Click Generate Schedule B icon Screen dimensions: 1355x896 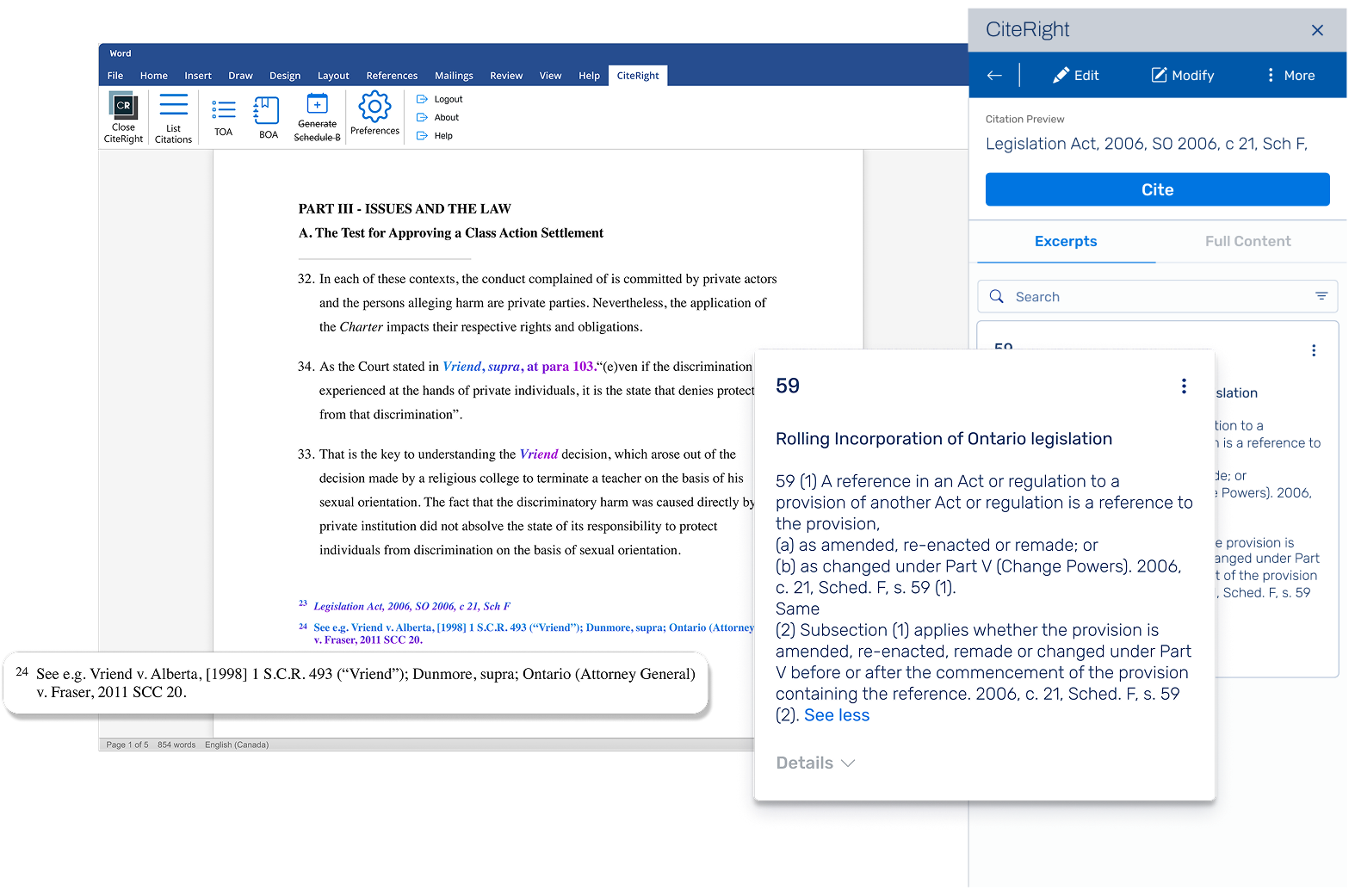pyautogui.click(x=317, y=117)
